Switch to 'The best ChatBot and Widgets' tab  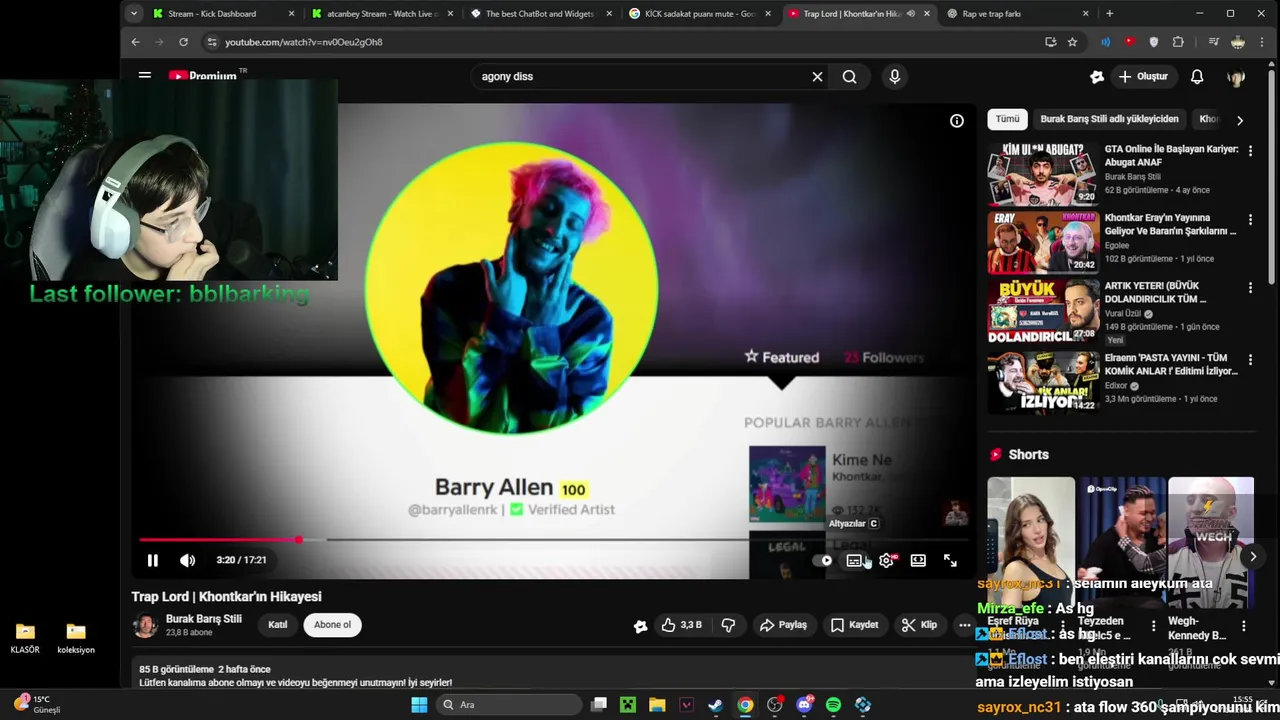[540, 14]
